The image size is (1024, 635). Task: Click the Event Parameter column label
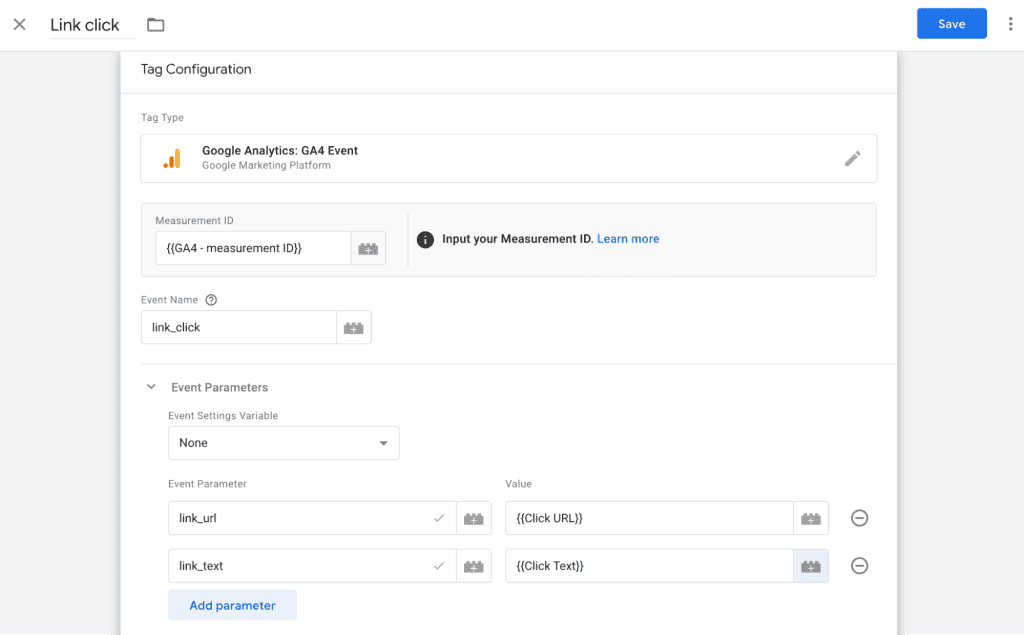coord(207,484)
